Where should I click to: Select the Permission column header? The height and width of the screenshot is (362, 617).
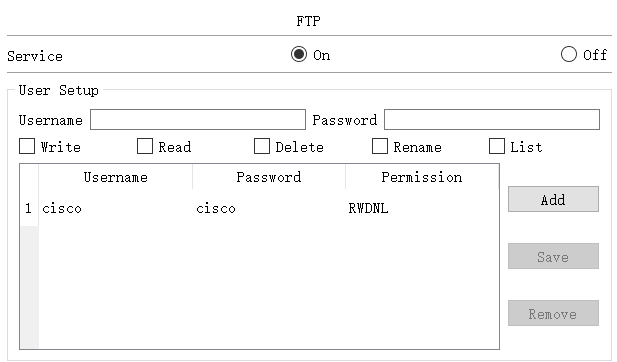tap(422, 177)
